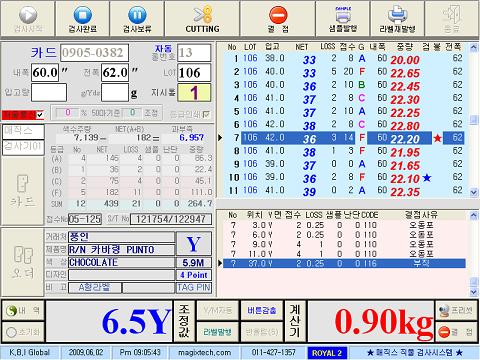Click the 결점 red minus icon in toolbar

[278, 15]
